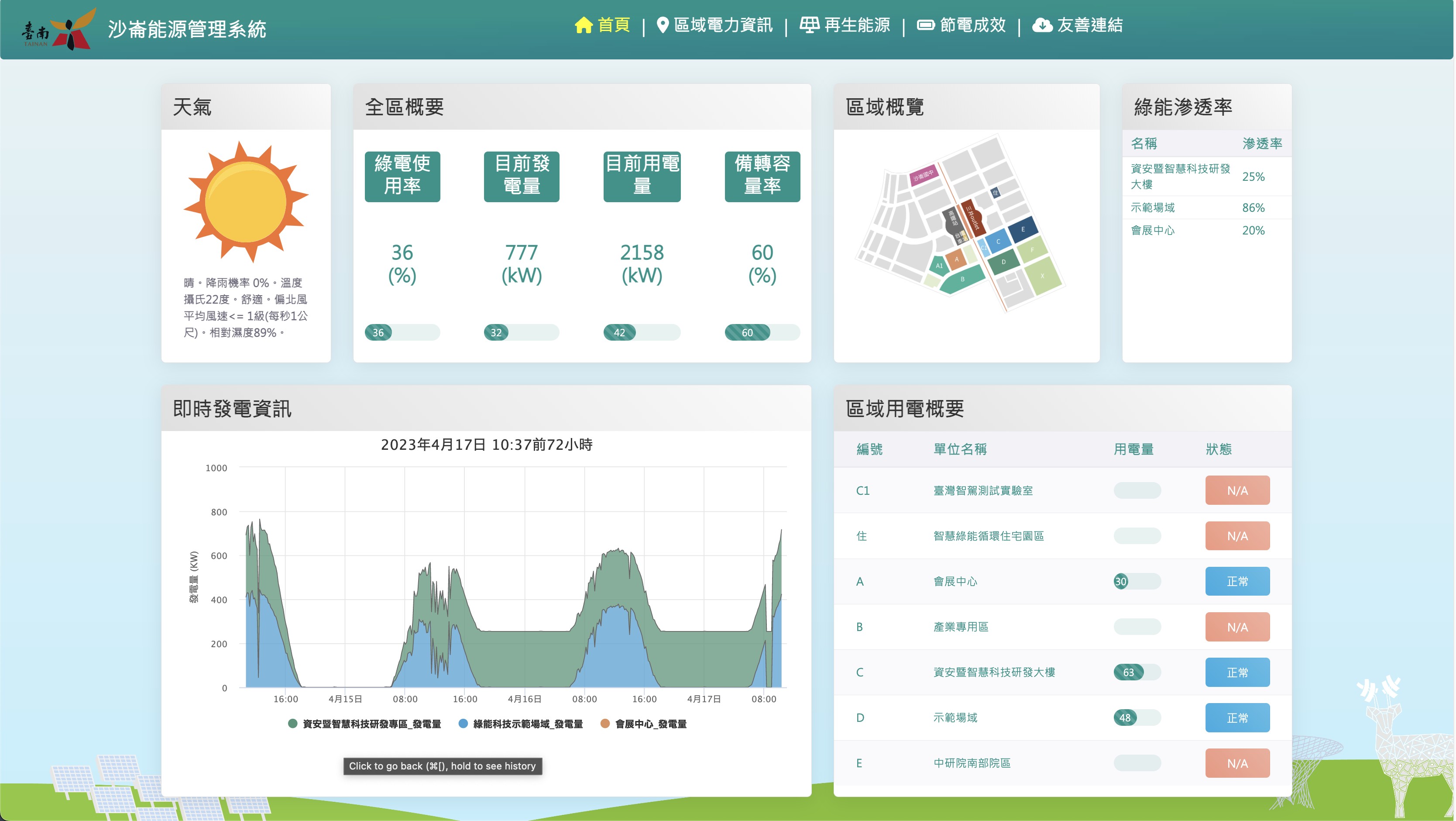
Task: Click 智慧綠能循環住宅園區 unit name
Action: 989,535
